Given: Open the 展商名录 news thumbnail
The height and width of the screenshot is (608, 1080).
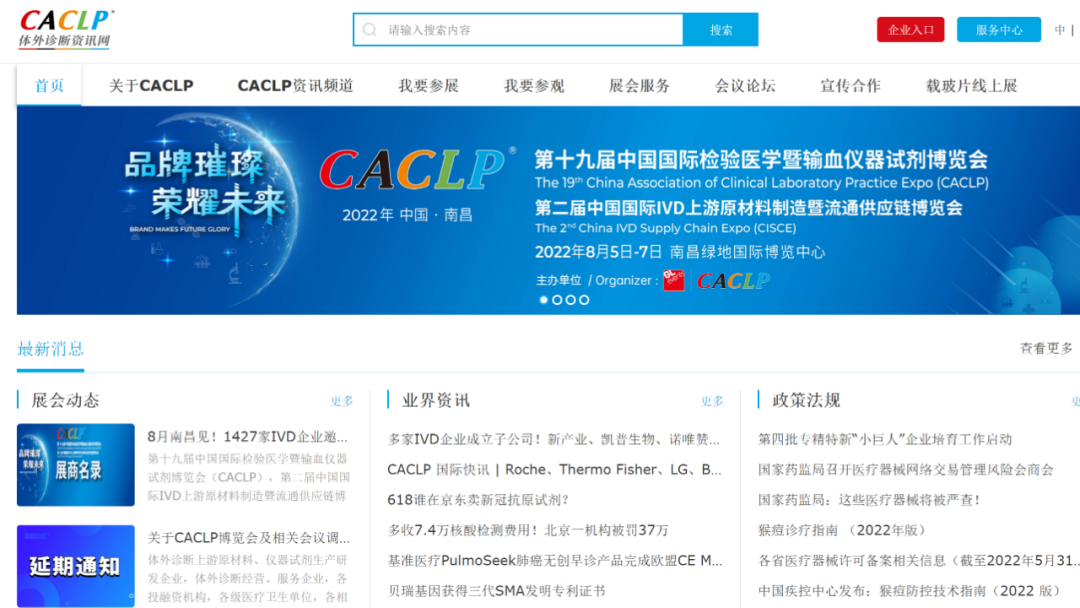Looking at the screenshot, I should coord(76,465).
